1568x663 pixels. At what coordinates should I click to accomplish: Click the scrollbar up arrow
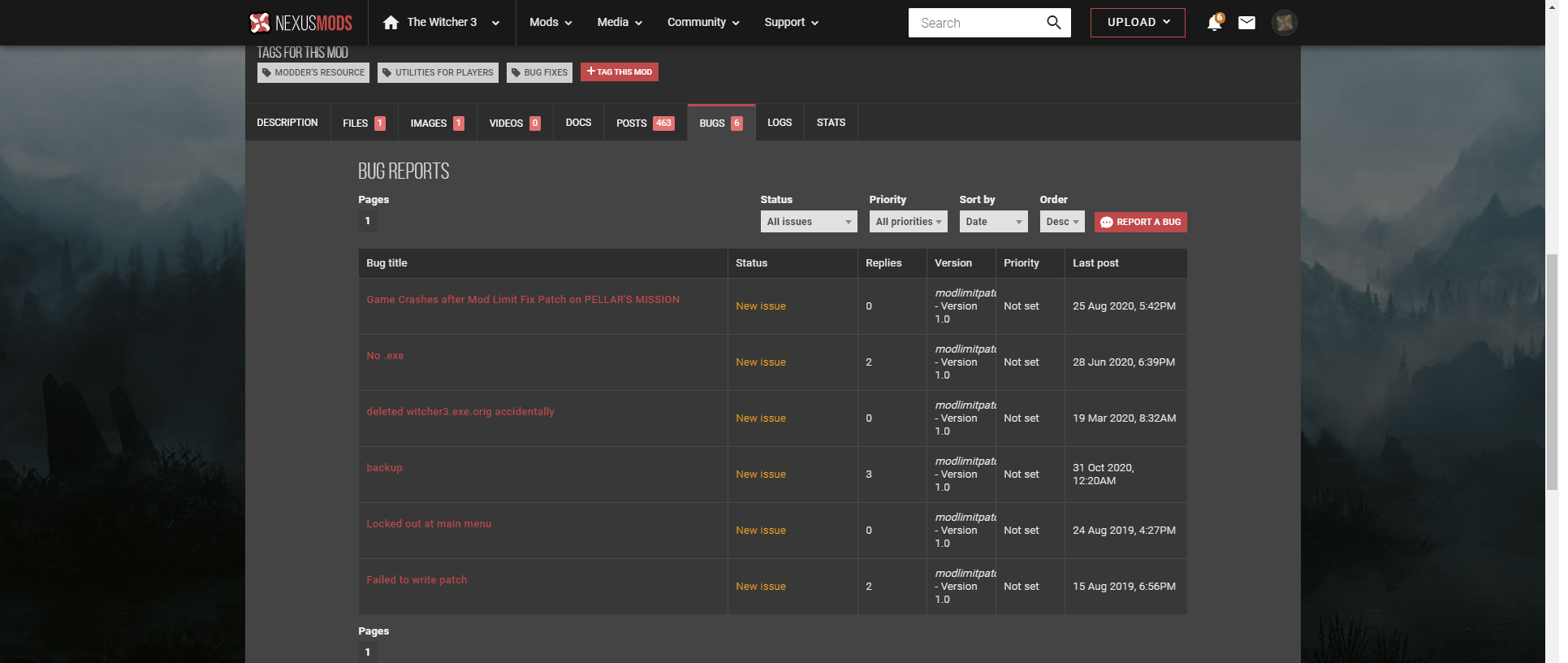(1552, 6)
